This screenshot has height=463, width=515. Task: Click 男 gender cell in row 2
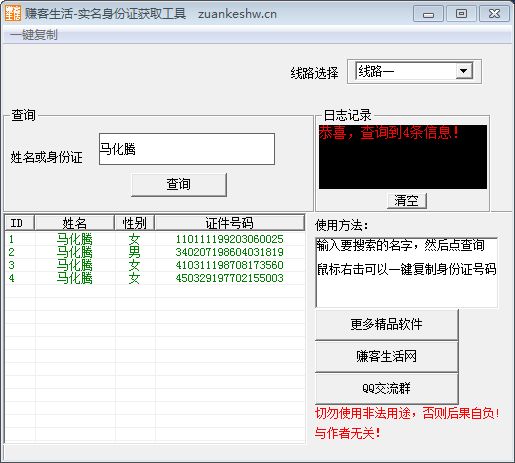click(135, 252)
